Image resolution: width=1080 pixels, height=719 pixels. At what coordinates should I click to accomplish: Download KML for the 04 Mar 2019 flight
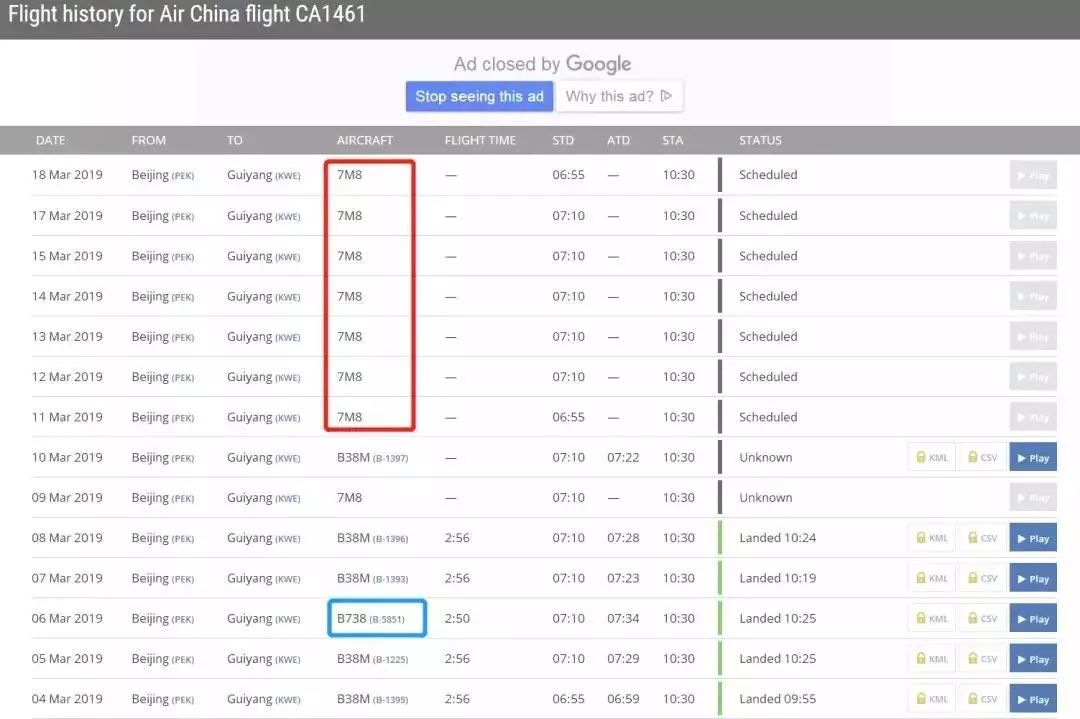point(931,698)
